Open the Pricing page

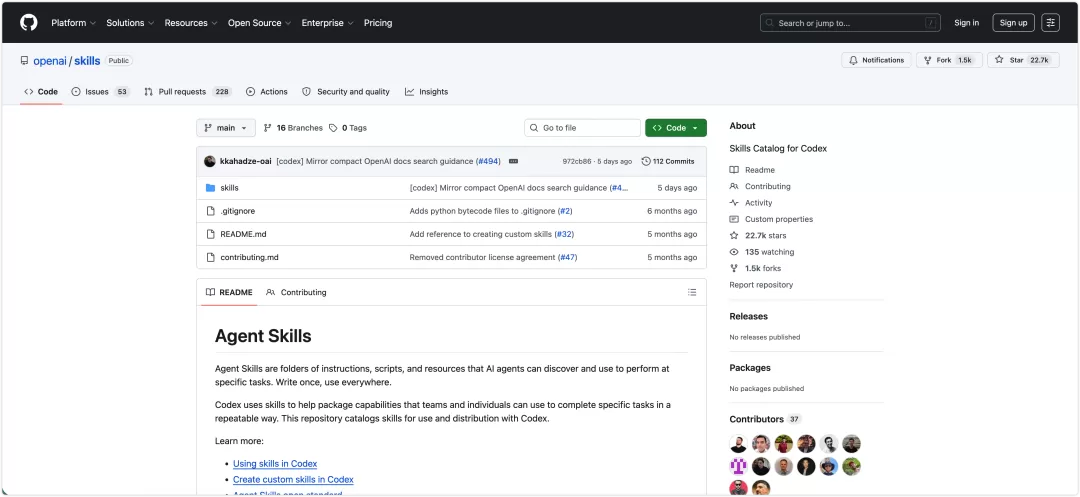378,23
